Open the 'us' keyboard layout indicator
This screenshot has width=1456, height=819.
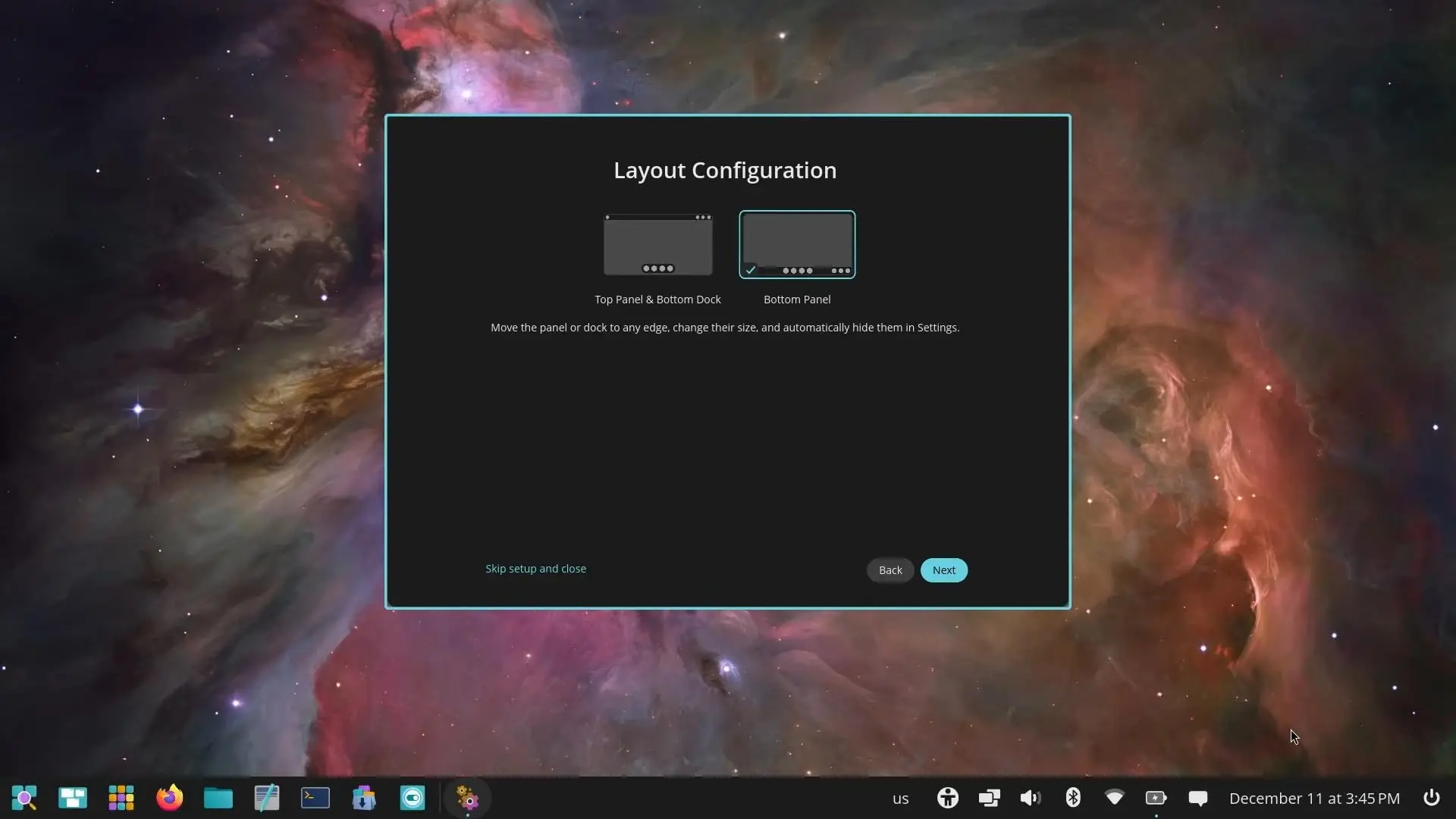click(x=900, y=799)
